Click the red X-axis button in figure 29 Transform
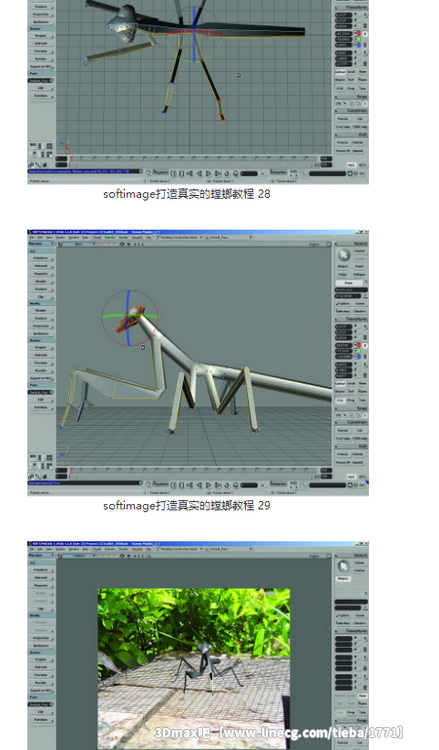 [359, 345]
